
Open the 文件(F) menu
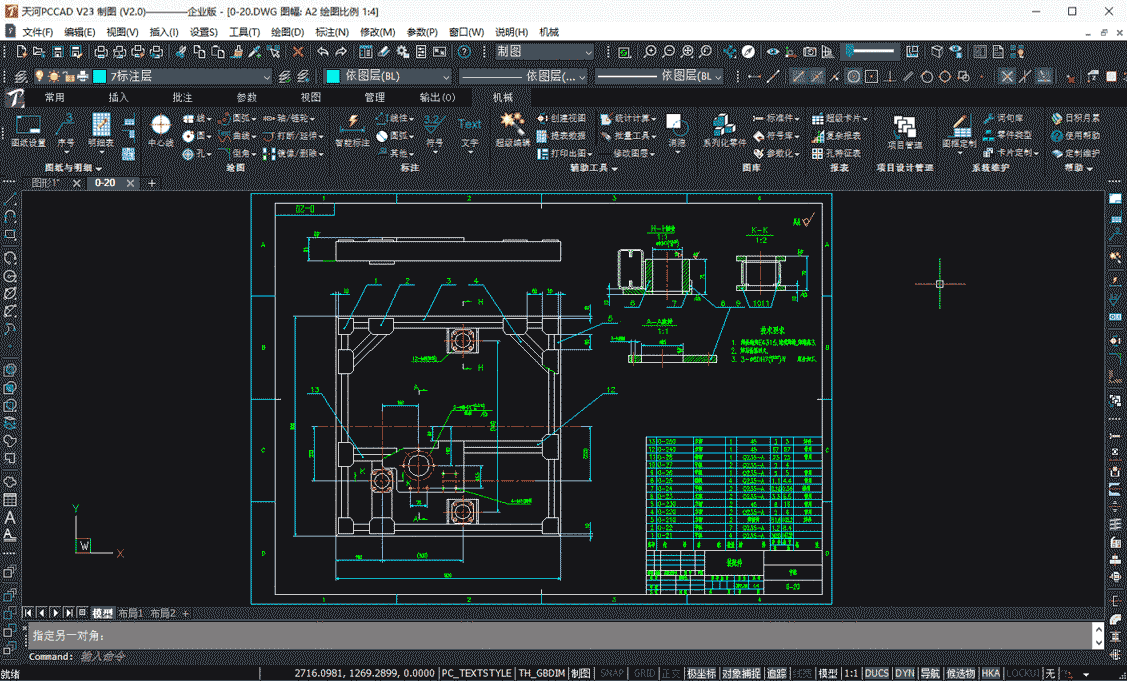pyautogui.click(x=37, y=32)
